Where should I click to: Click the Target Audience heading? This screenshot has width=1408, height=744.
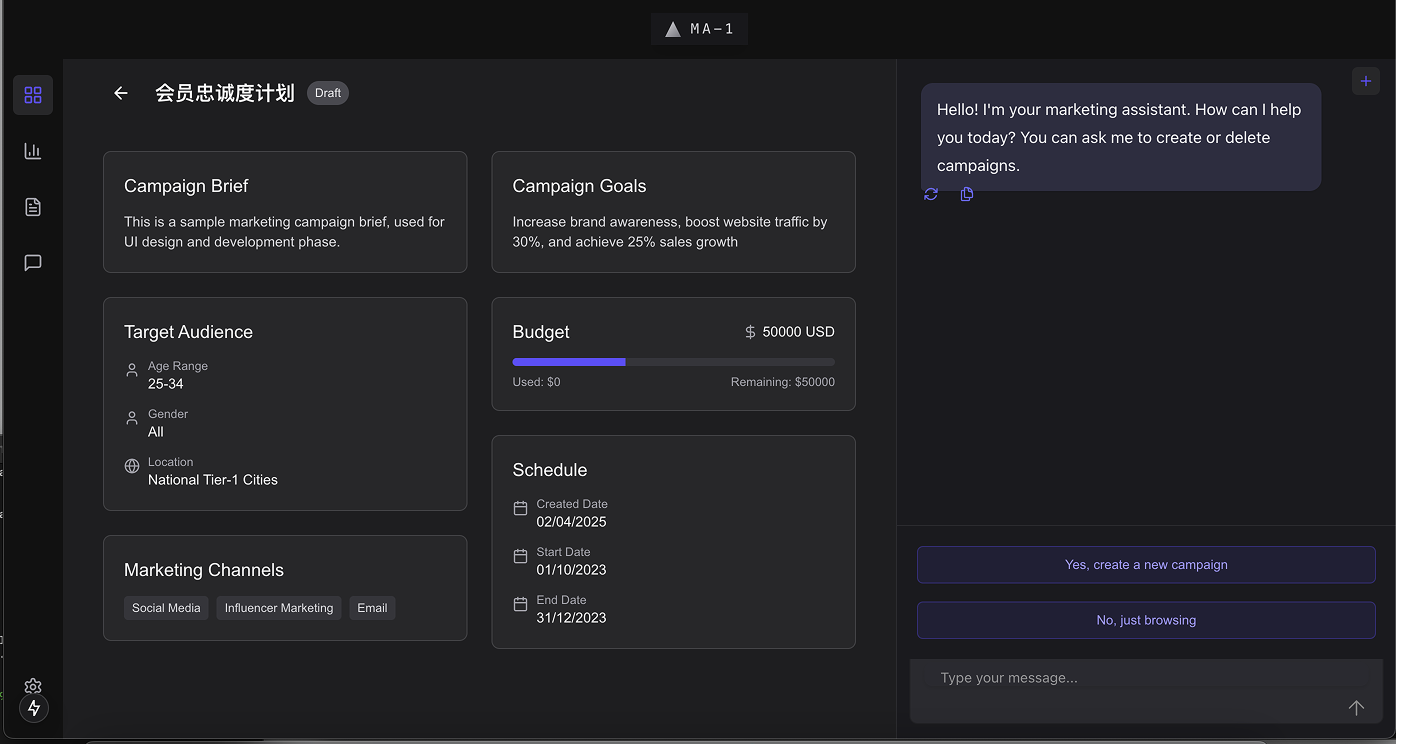pos(188,332)
